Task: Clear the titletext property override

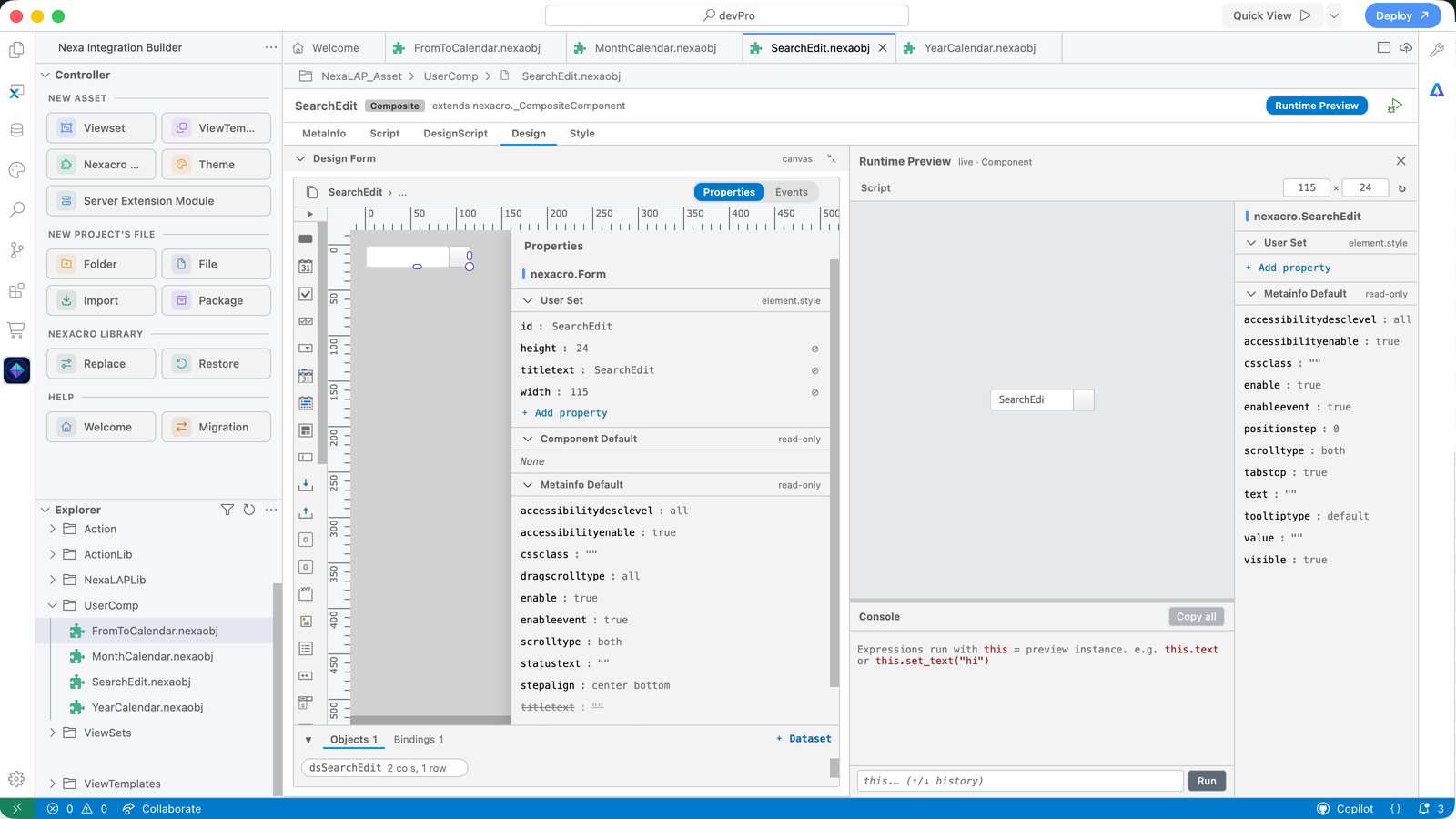Action: point(814,370)
